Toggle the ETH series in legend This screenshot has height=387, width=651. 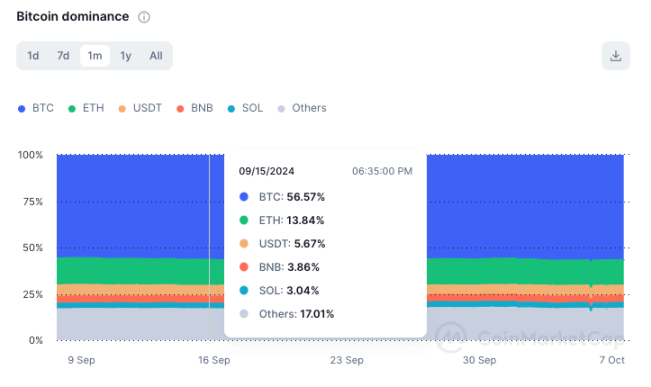click(86, 108)
